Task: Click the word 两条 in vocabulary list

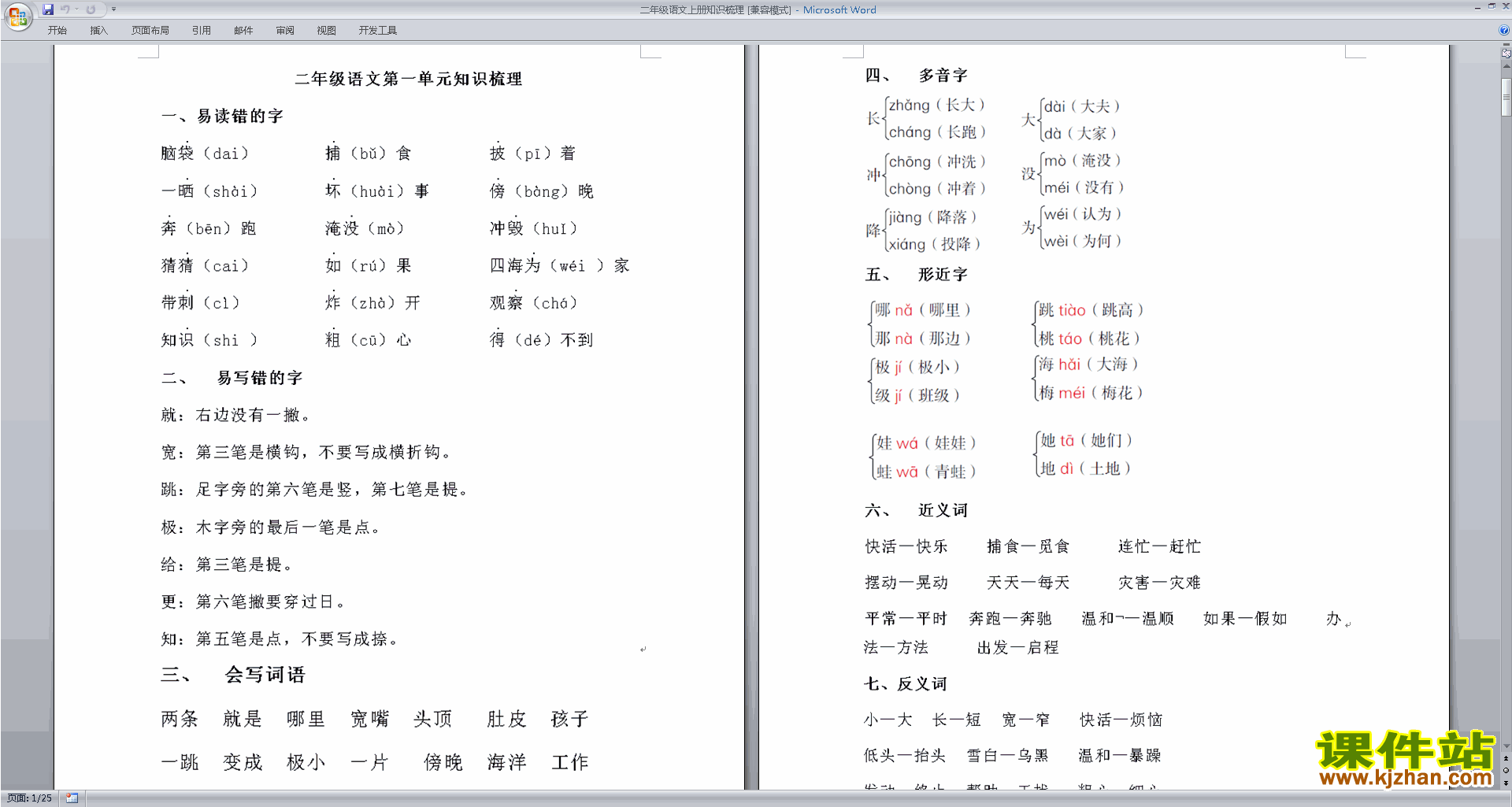Action: (x=180, y=719)
